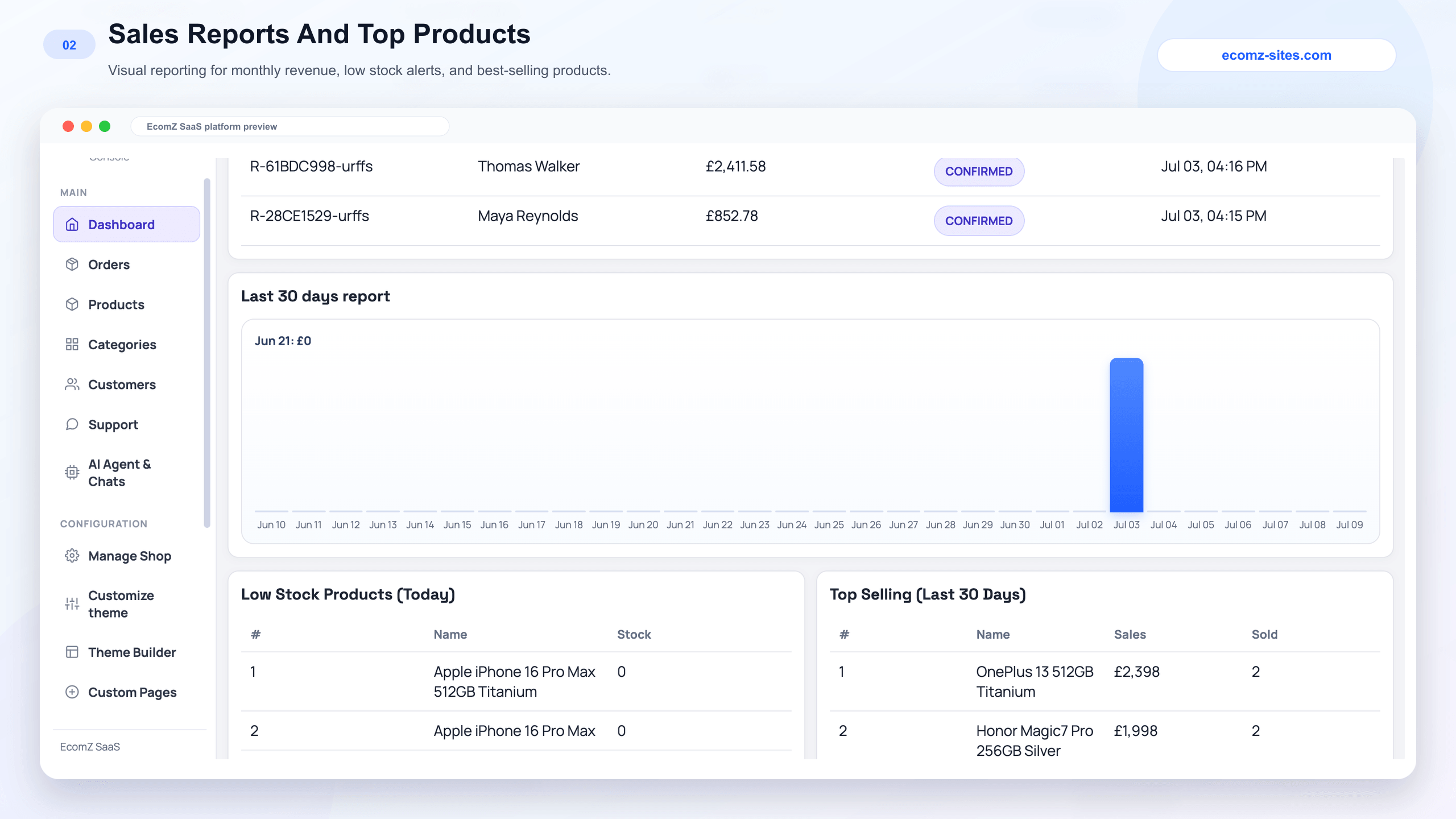Click the Last 30 days report heading
Image resolution: width=1456 pixels, height=819 pixels.
point(315,296)
